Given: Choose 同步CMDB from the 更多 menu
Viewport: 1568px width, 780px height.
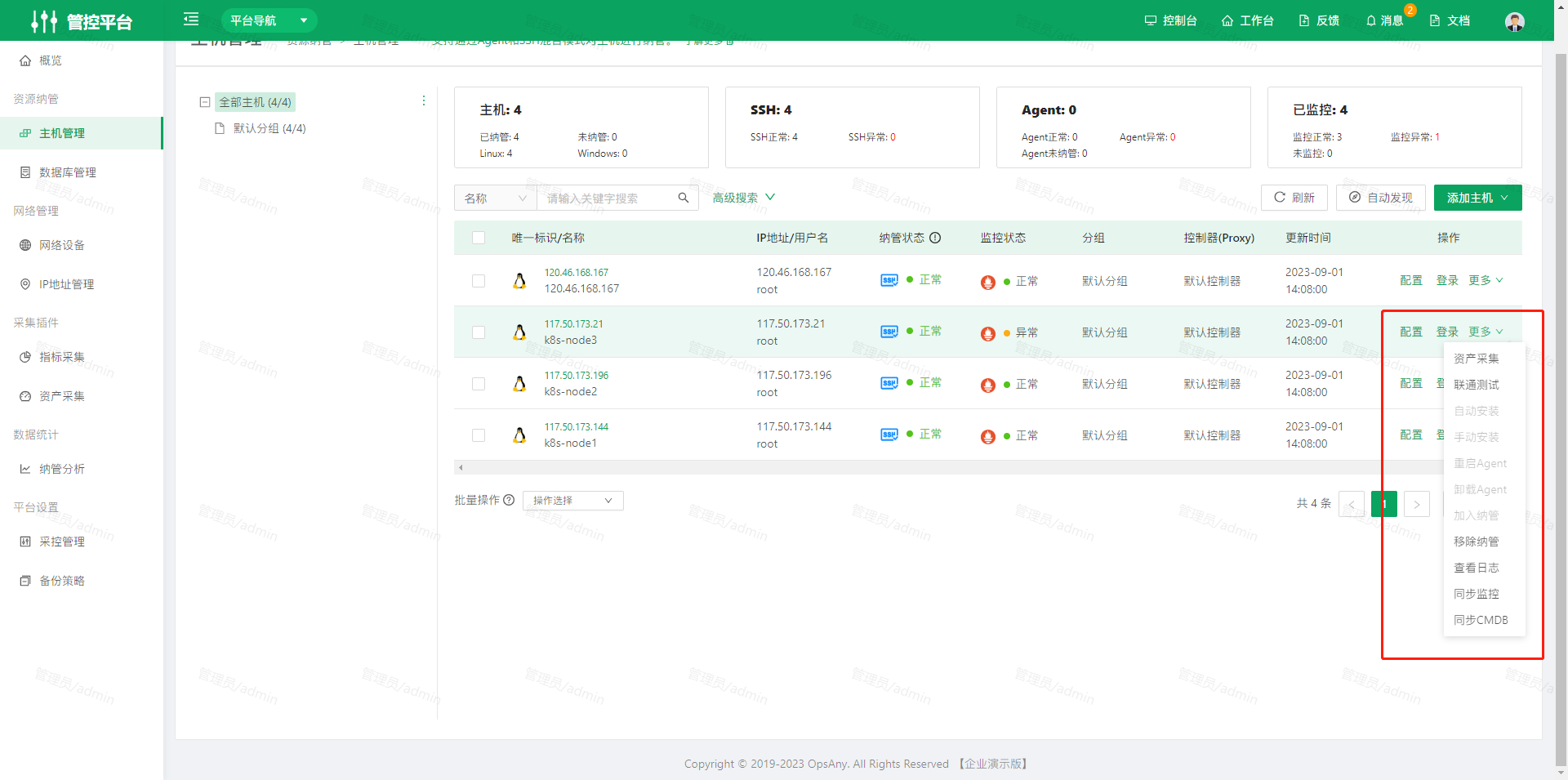Looking at the screenshot, I should [1484, 620].
